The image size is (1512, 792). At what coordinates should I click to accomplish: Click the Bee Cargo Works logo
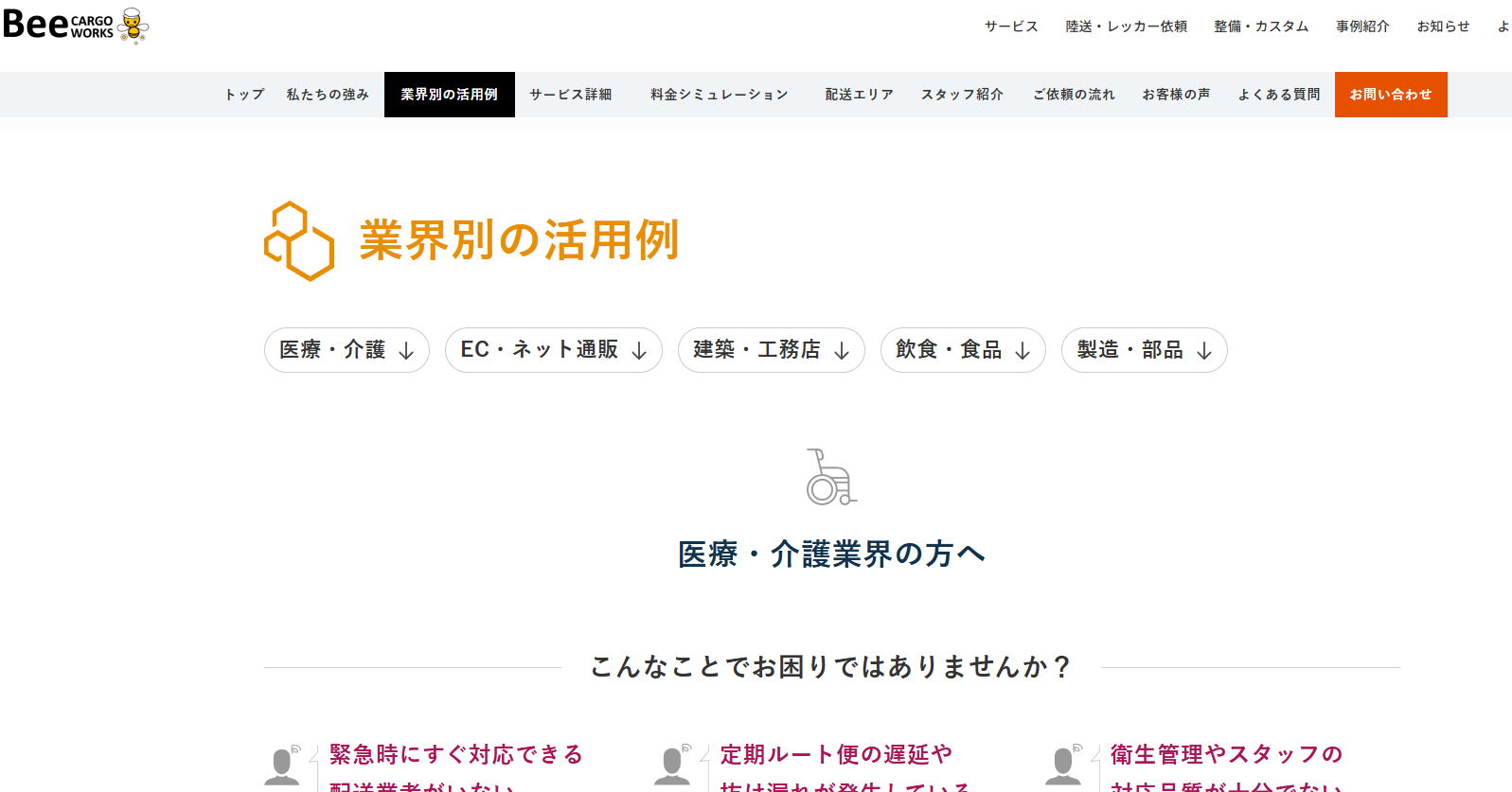[76, 26]
